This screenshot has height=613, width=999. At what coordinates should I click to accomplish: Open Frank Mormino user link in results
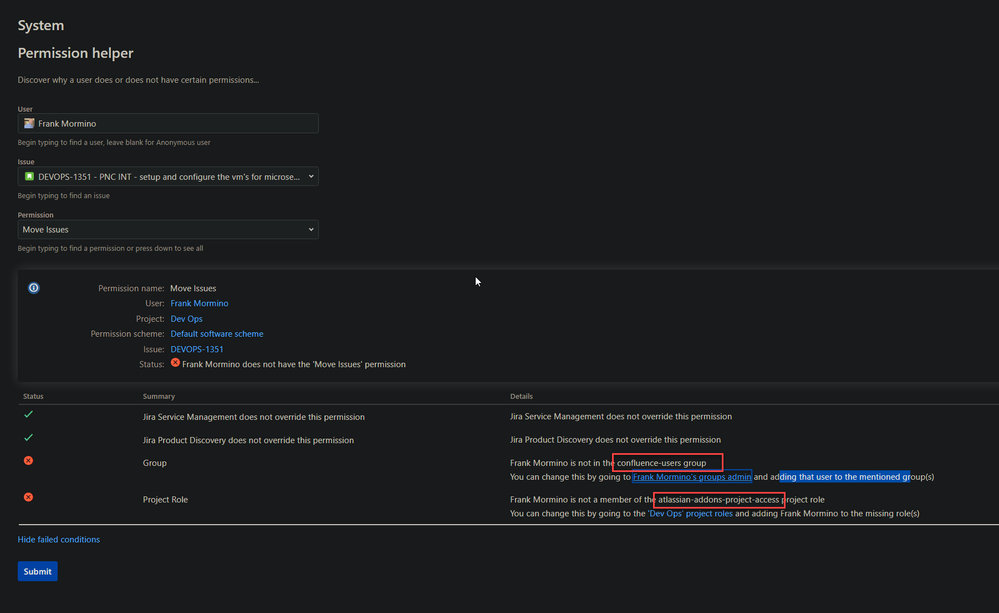[199, 303]
